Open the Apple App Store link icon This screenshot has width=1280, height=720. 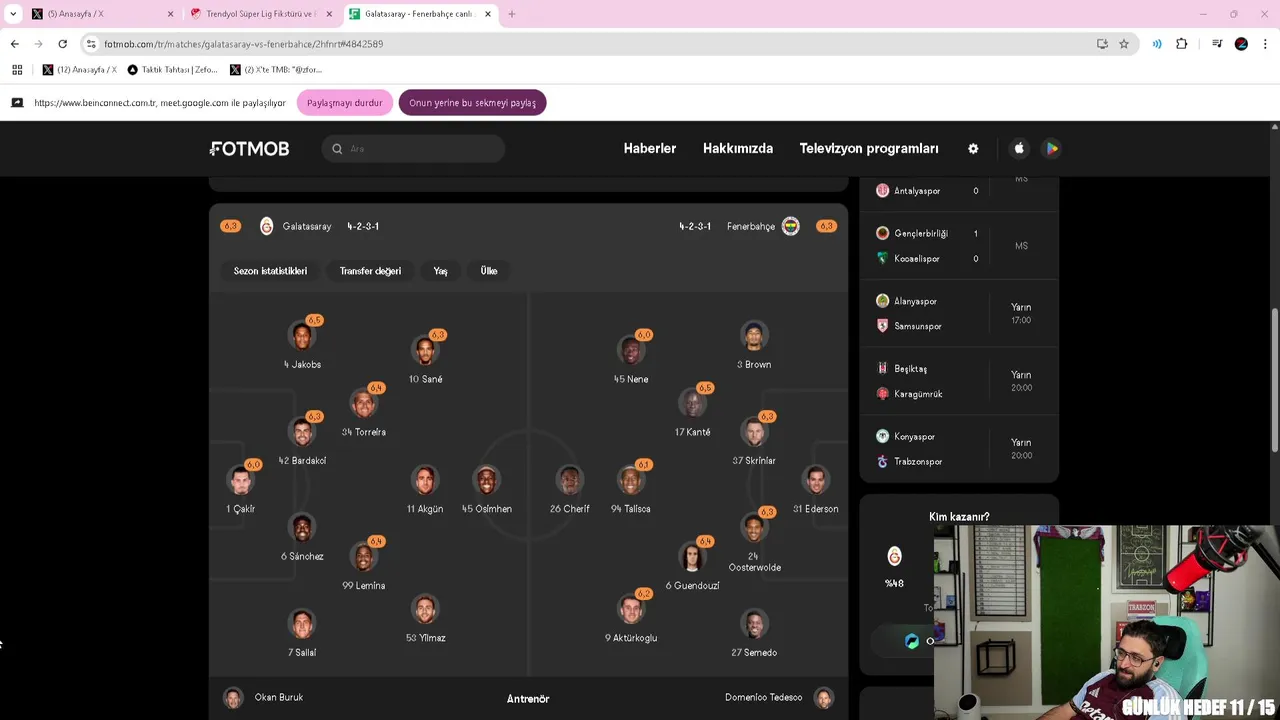pos(1019,148)
